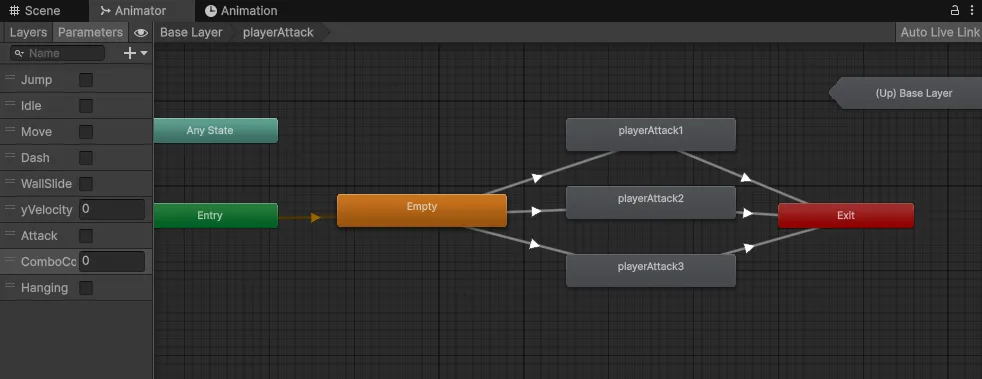Screen dimensions: 982x379
Task: Click the yVelocity value field
Action: [x=112, y=209]
